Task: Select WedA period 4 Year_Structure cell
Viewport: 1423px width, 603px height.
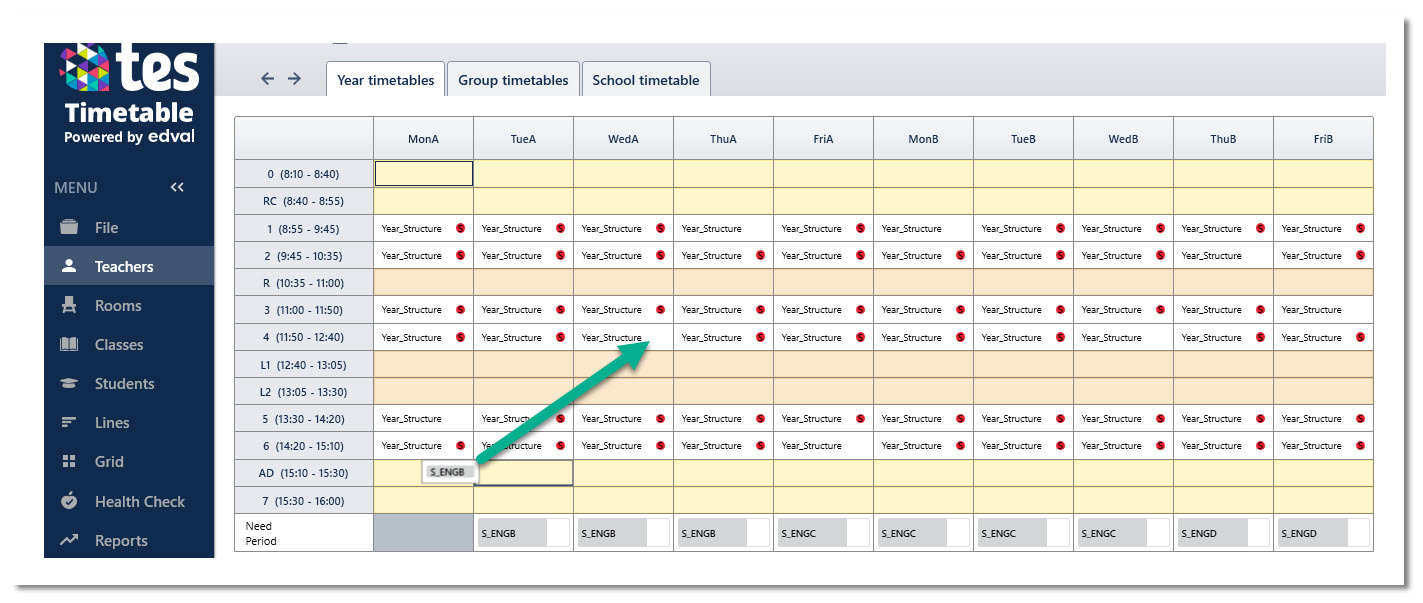Action: pos(624,337)
